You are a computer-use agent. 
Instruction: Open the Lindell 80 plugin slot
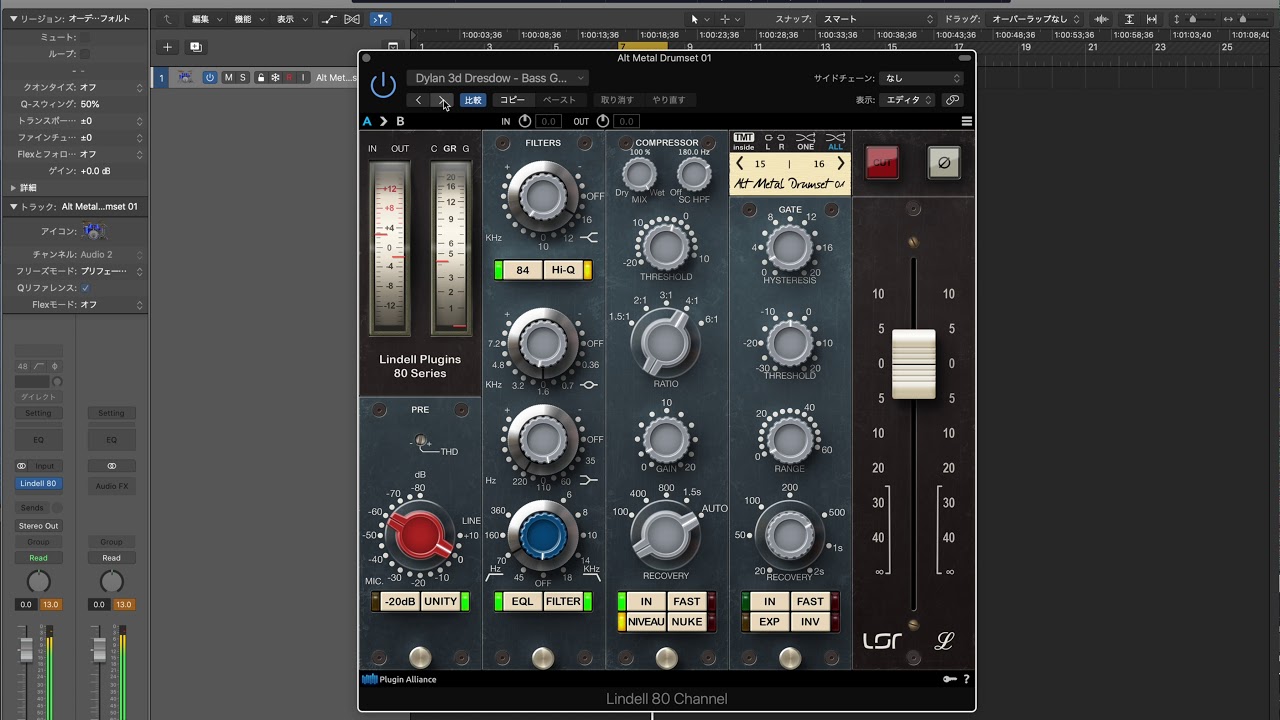coord(38,484)
